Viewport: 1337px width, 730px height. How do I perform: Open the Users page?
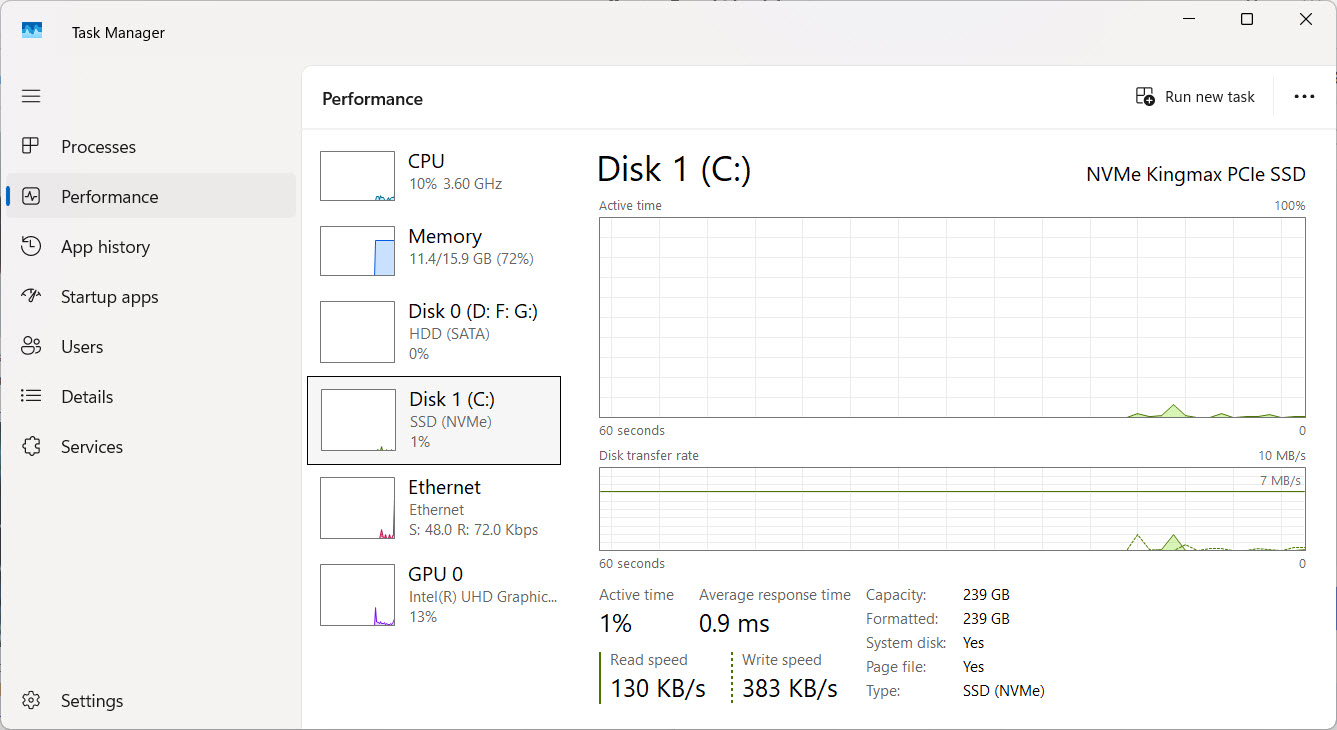31,346
